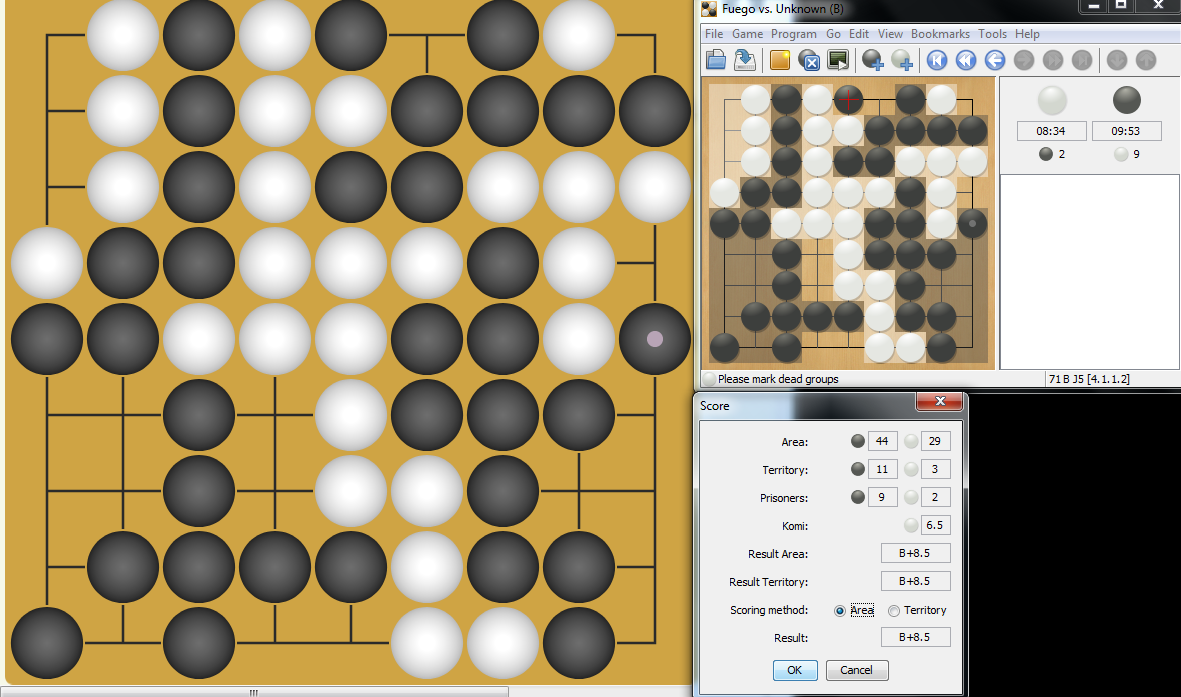Select the setup white stone tool
Viewport: 1181px width, 697px height.
tap(902, 60)
